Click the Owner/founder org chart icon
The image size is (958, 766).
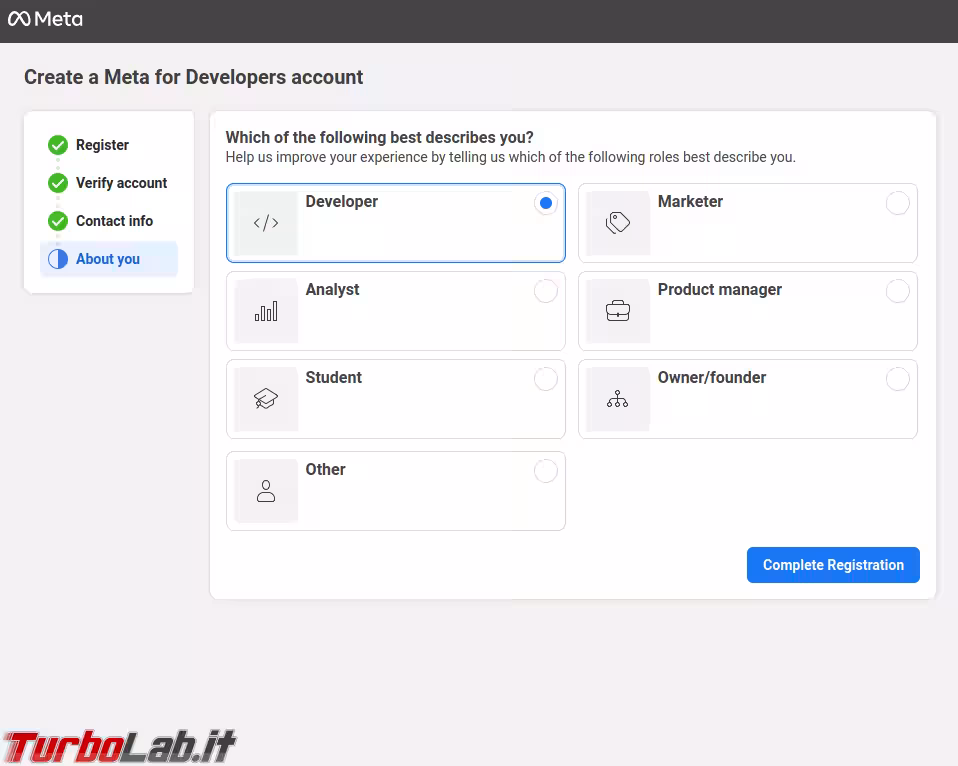[618, 399]
